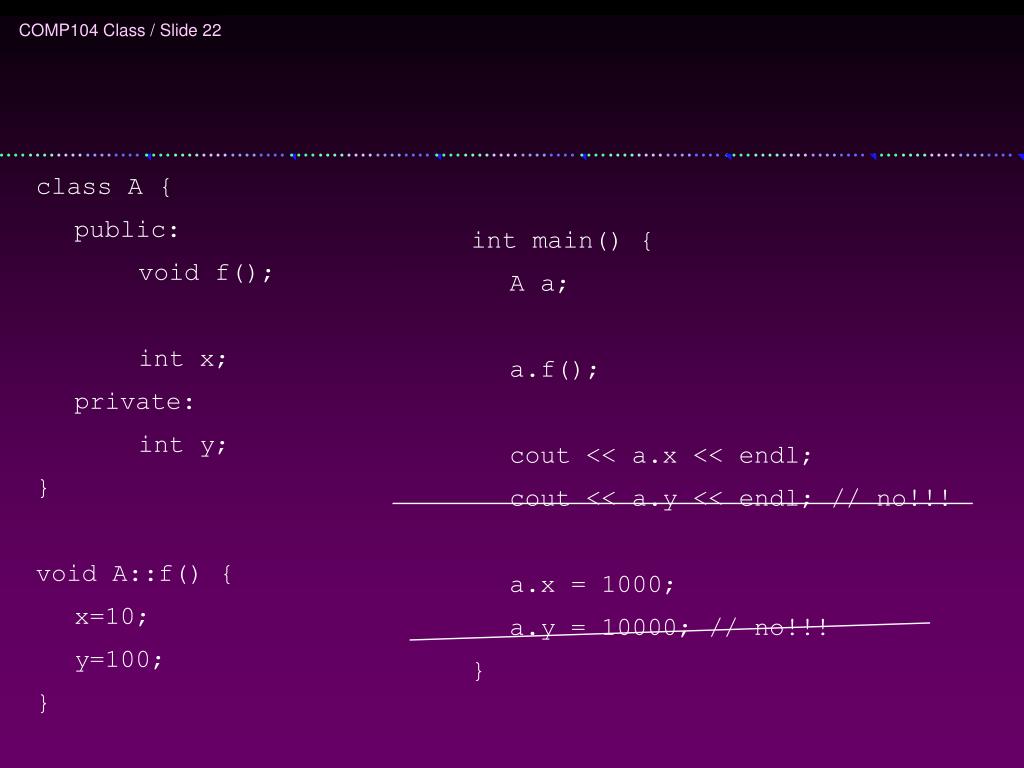Click the 'A a;' object declaration line
The image size is (1024, 768).
(539, 284)
